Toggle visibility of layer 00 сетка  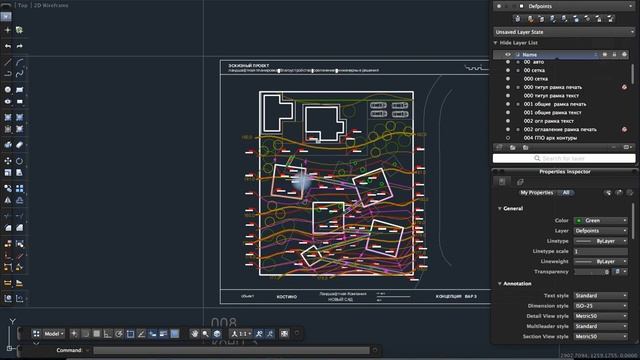coord(508,70)
